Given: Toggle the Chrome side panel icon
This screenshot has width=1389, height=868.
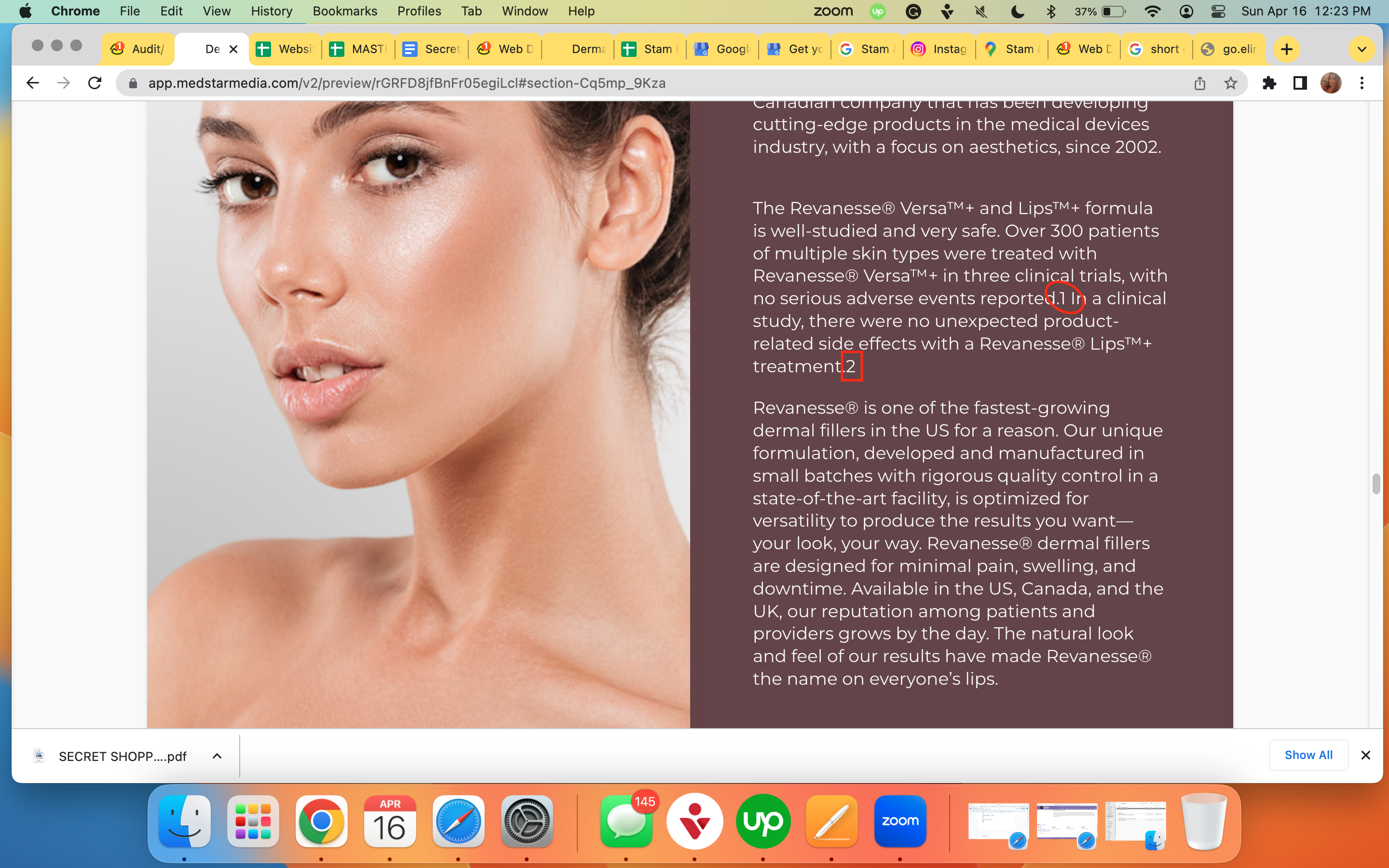Looking at the screenshot, I should point(1300,83).
